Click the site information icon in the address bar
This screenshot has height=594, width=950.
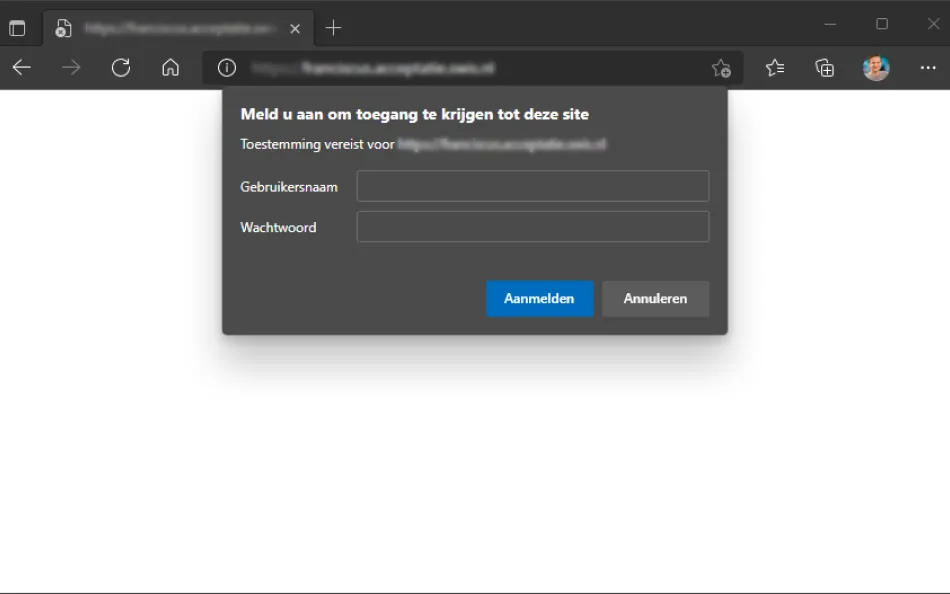(226, 67)
